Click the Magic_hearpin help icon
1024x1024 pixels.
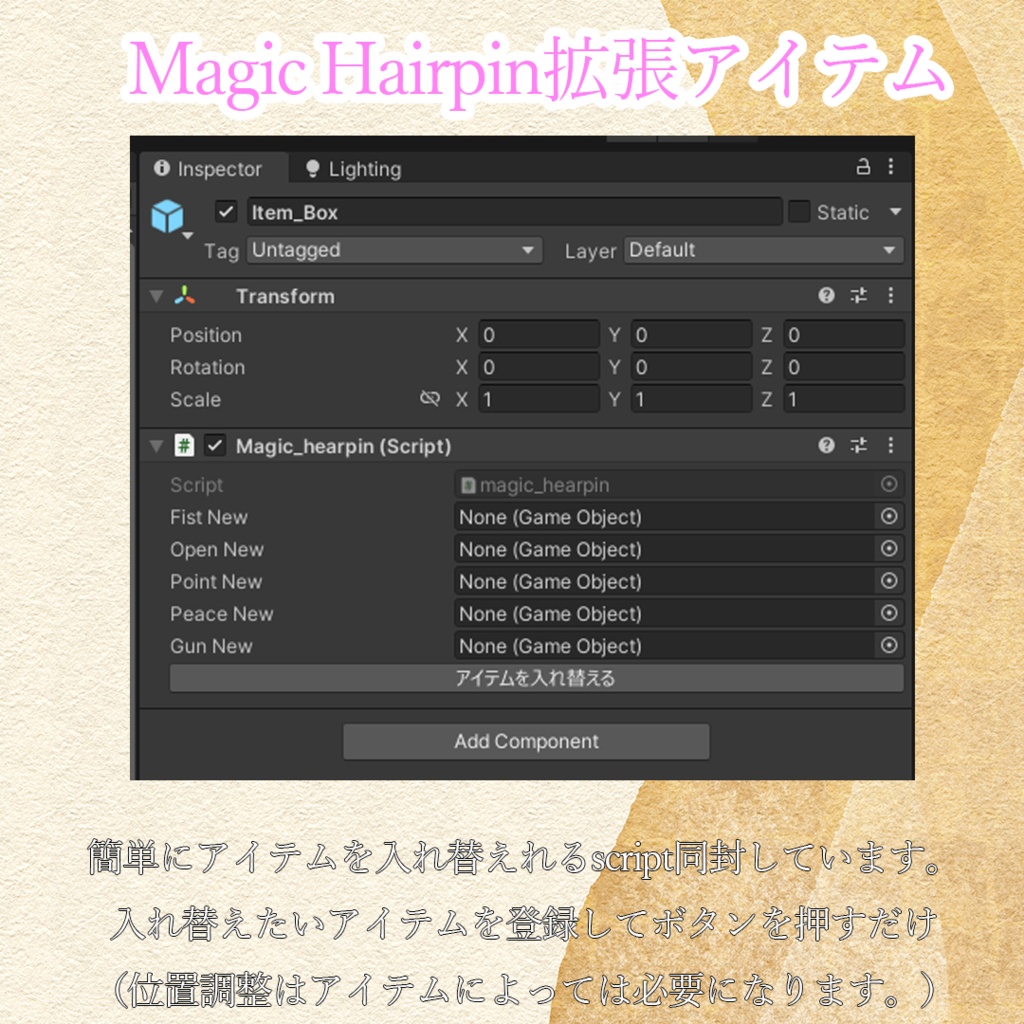pyautogui.click(x=826, y=446)
